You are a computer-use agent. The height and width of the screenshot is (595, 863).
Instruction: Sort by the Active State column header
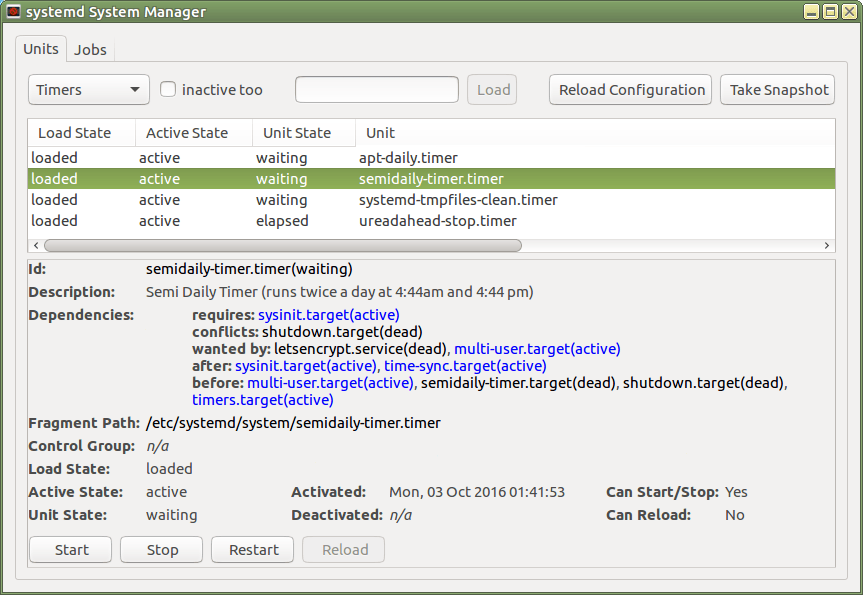[x=194, y=133]
